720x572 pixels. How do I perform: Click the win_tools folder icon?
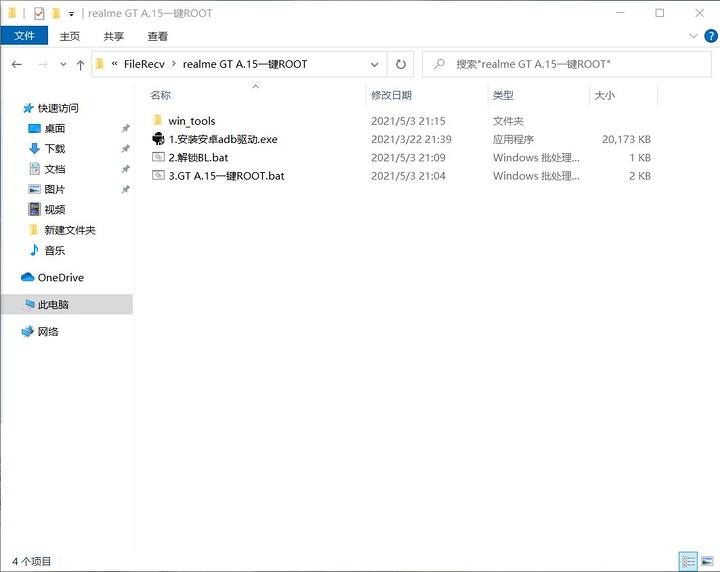158,120
